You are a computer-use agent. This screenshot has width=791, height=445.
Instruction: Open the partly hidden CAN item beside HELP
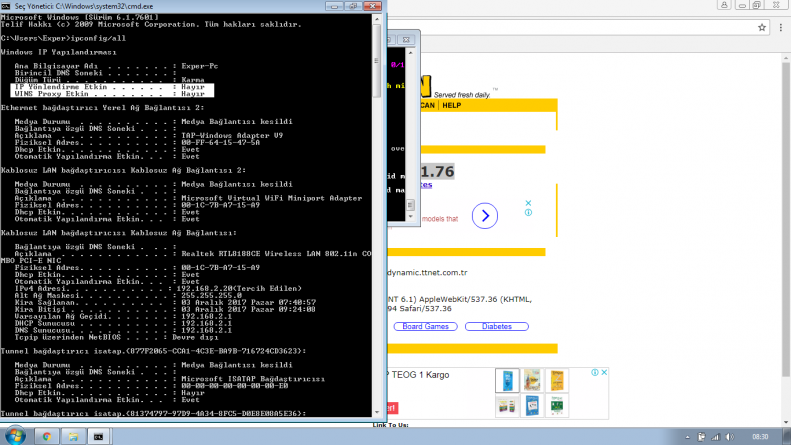click(x=427, y=105)
